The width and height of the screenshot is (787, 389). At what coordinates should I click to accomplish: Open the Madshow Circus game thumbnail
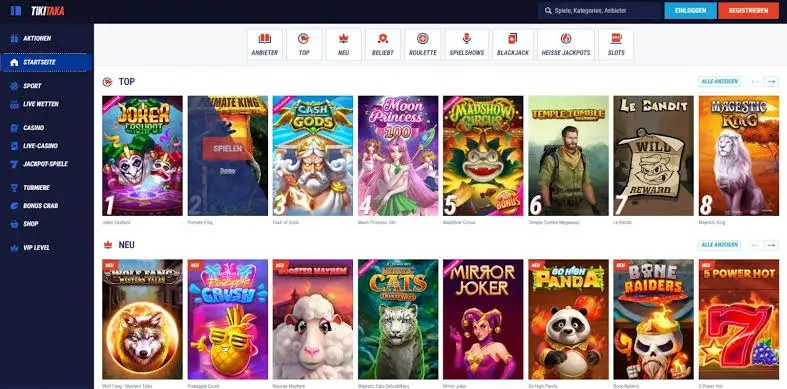pos(483,156)
